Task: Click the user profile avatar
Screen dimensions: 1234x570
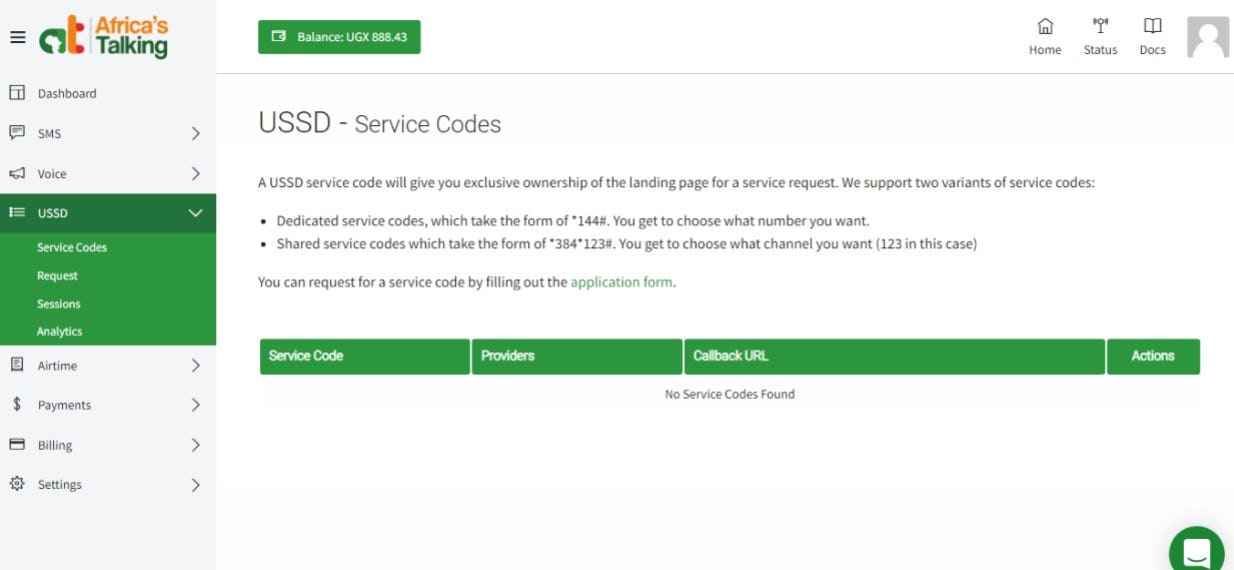Action: coord(1207,37)
